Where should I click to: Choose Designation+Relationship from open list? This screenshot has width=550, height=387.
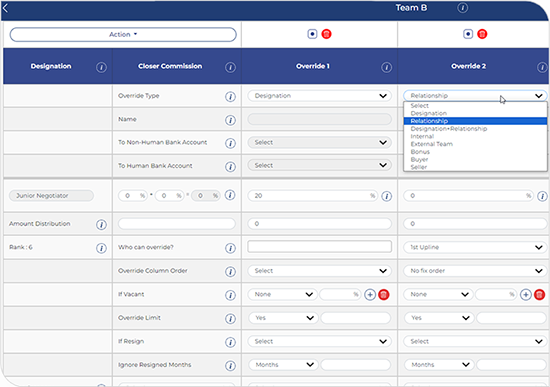point(449,129)
